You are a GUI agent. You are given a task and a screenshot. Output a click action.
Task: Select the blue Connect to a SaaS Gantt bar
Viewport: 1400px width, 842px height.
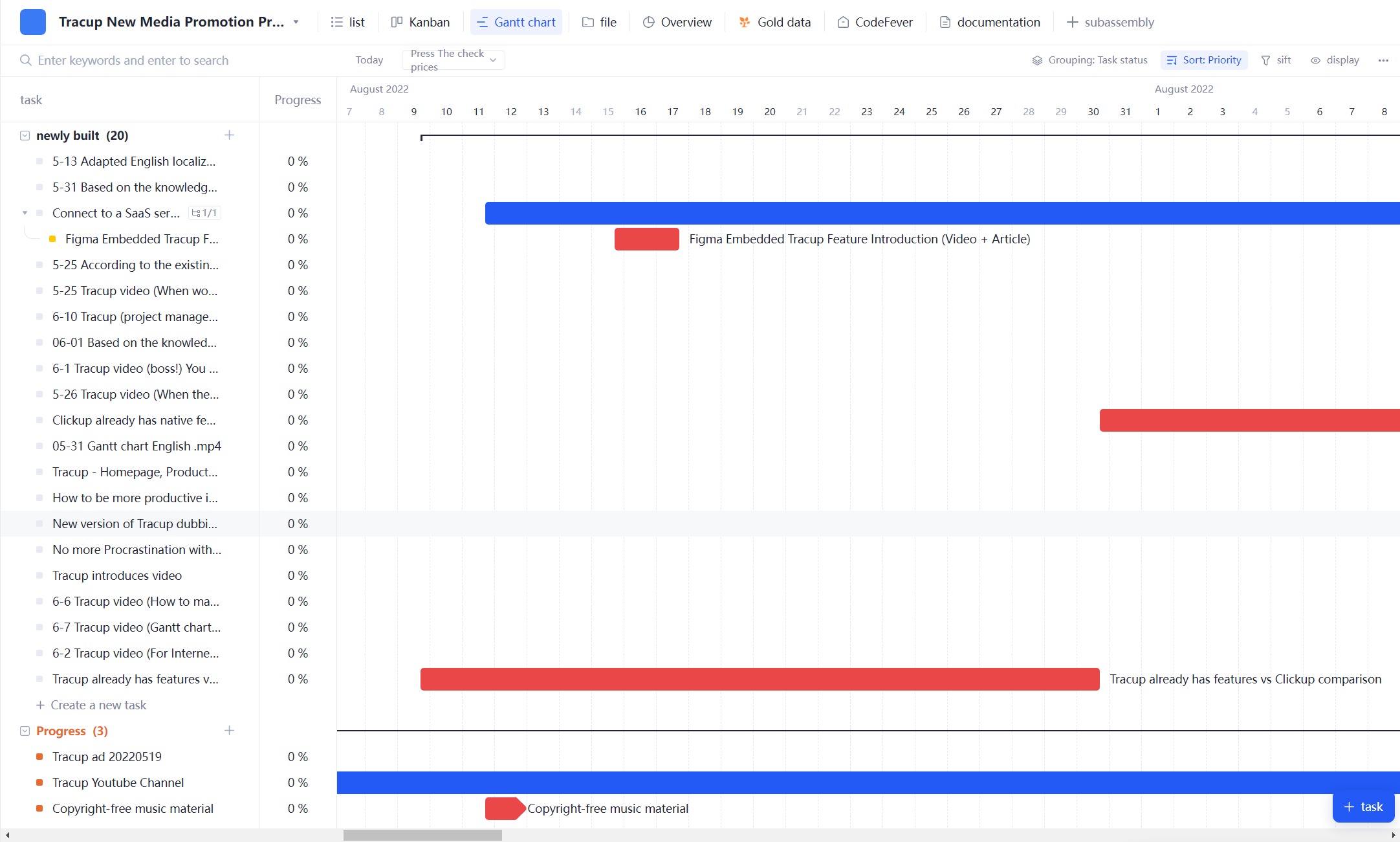[x=942, y=213]
